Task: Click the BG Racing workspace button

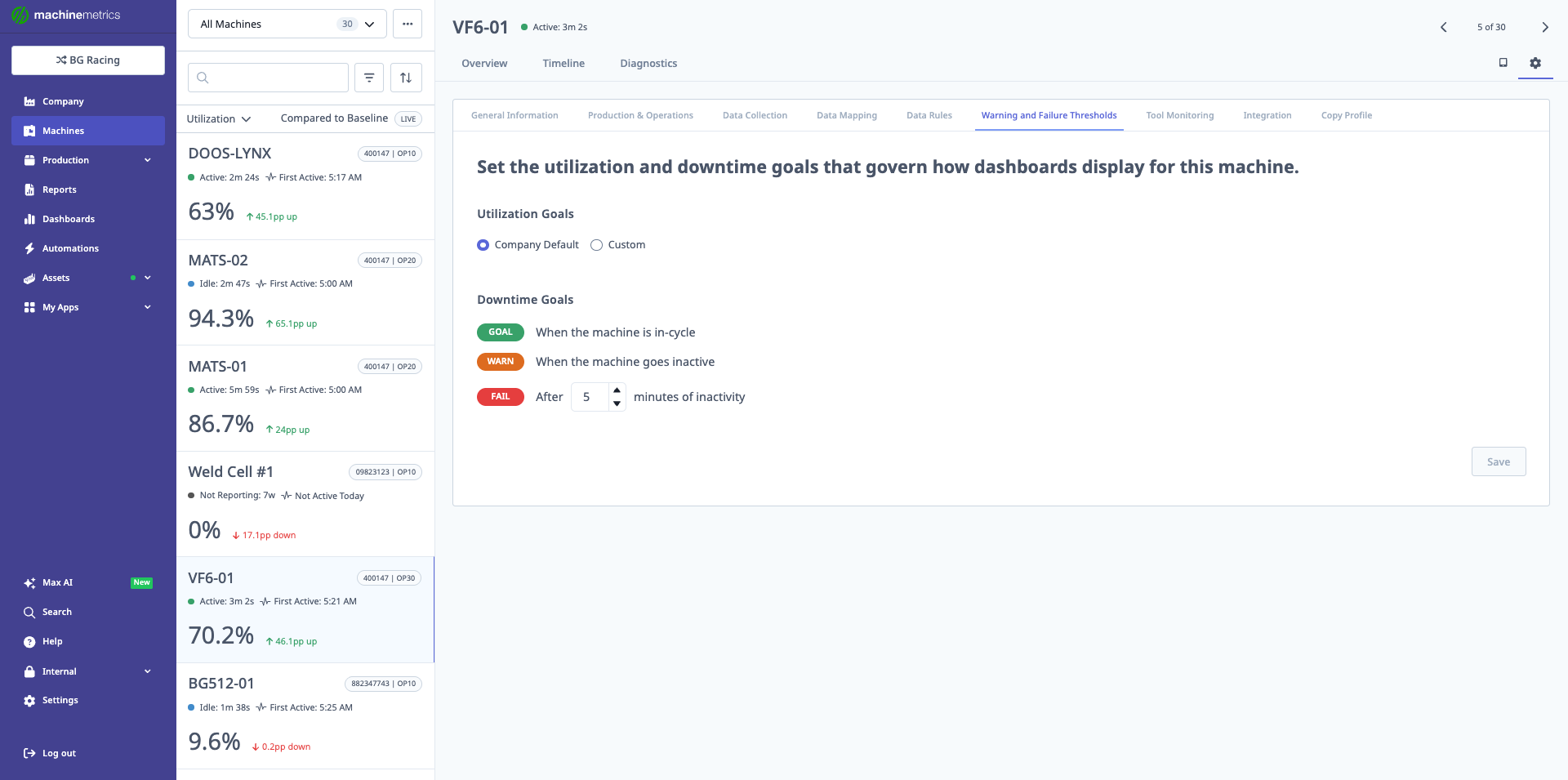Action: click(87, 60)
